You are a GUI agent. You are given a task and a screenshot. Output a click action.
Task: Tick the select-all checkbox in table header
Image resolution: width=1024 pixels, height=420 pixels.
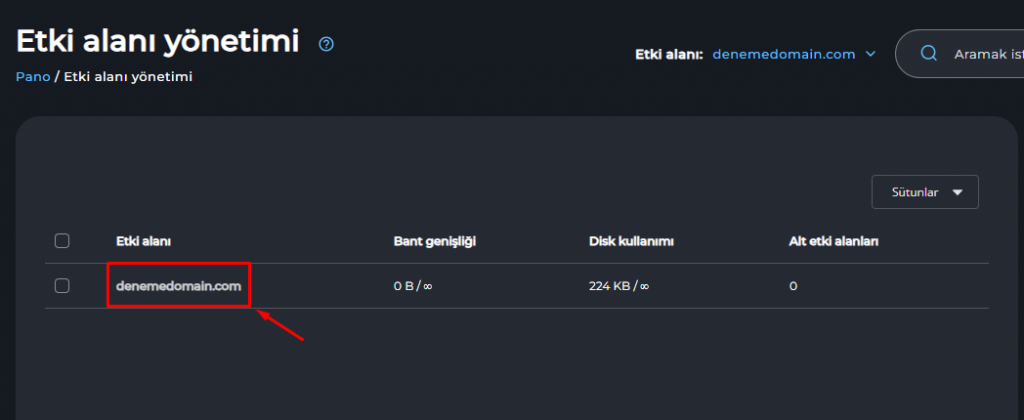[x=62, y=241]
